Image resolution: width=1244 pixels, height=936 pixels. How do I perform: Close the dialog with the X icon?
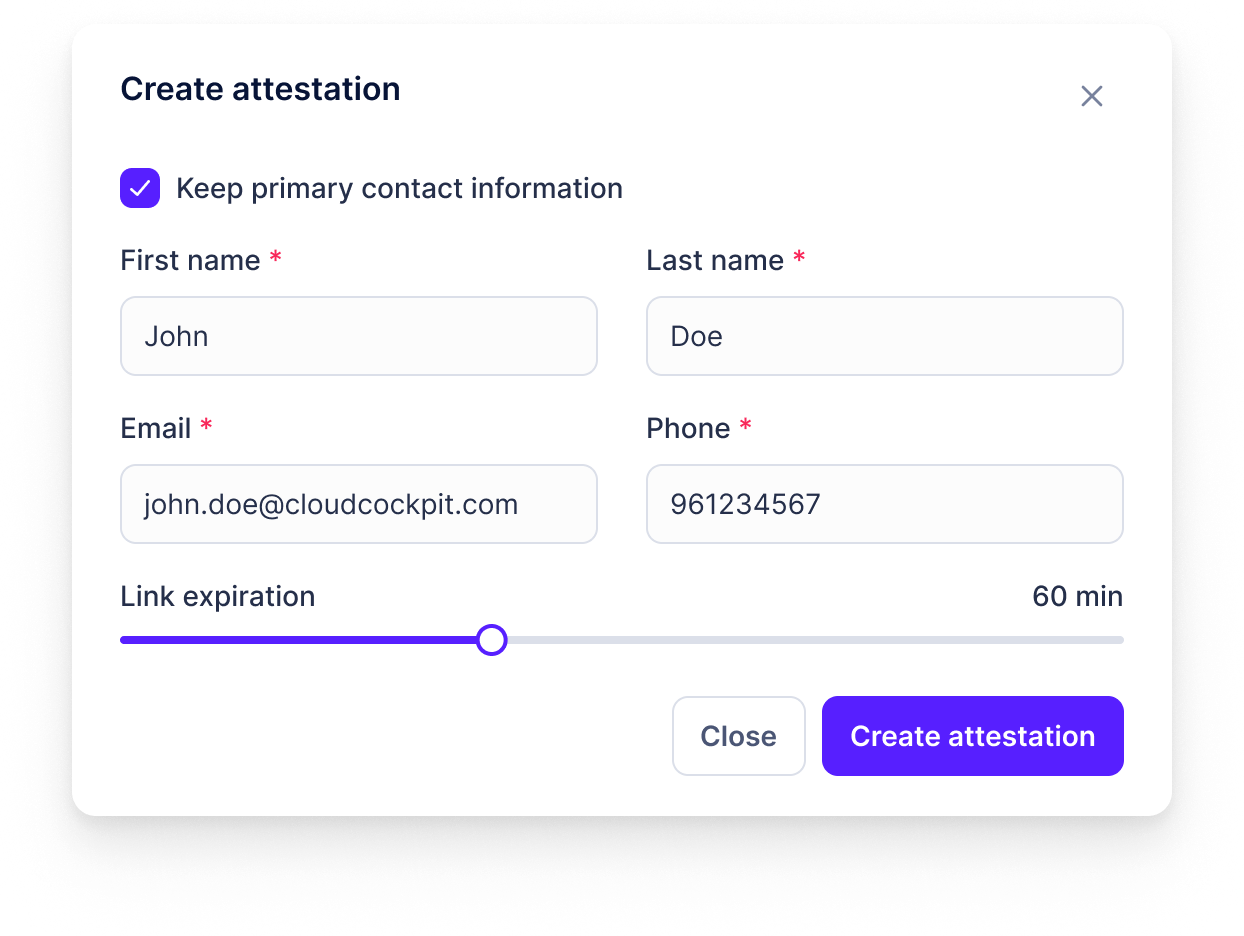[1091, 96]
